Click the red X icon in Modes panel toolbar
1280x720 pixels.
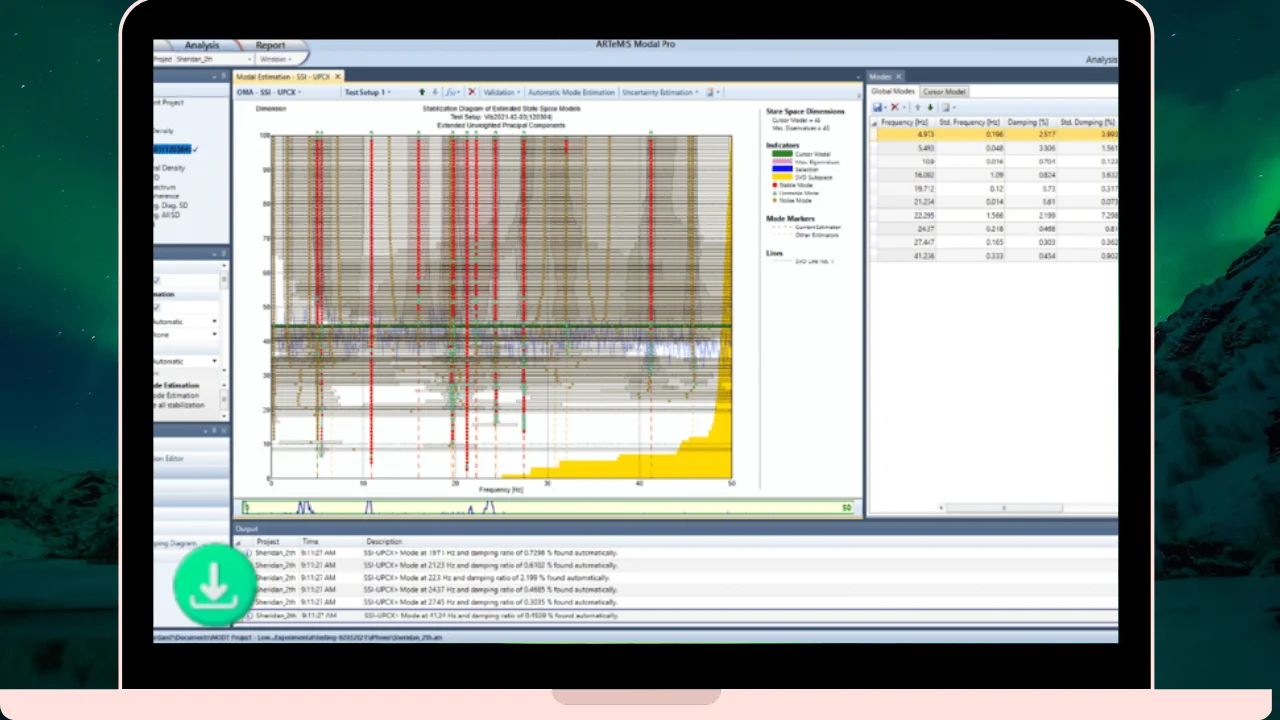(x=895, y=107)
